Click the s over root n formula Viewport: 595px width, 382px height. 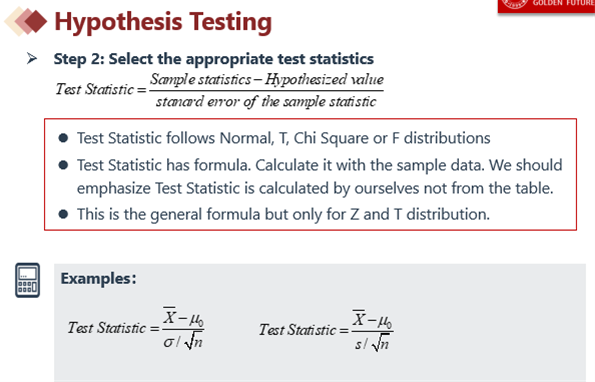click(326, 330)
